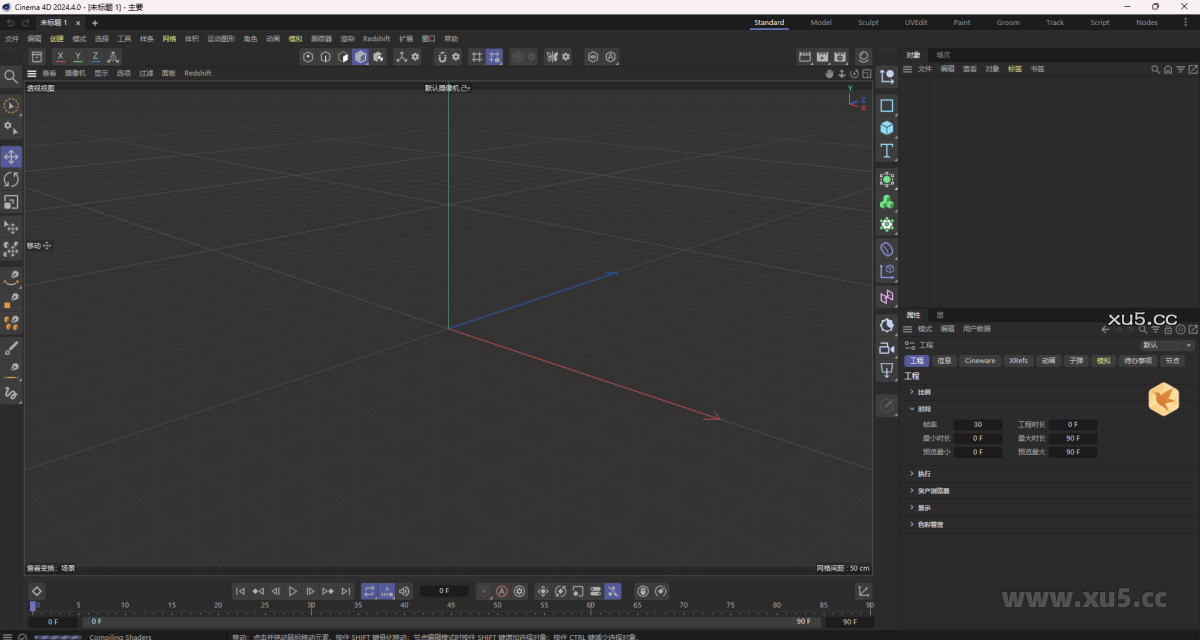Screen dimensions: 1200x640
Task: Select the Text spline tool icon
Action: (x=886, y=151)
